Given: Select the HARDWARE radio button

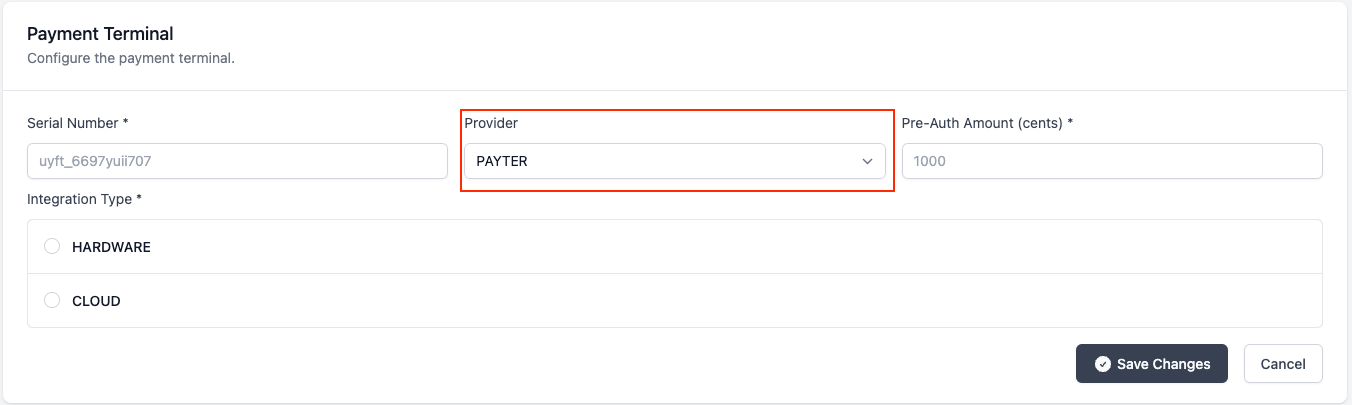Looking at the screenshot, I should pyautogui.click(x=52, y=247).
